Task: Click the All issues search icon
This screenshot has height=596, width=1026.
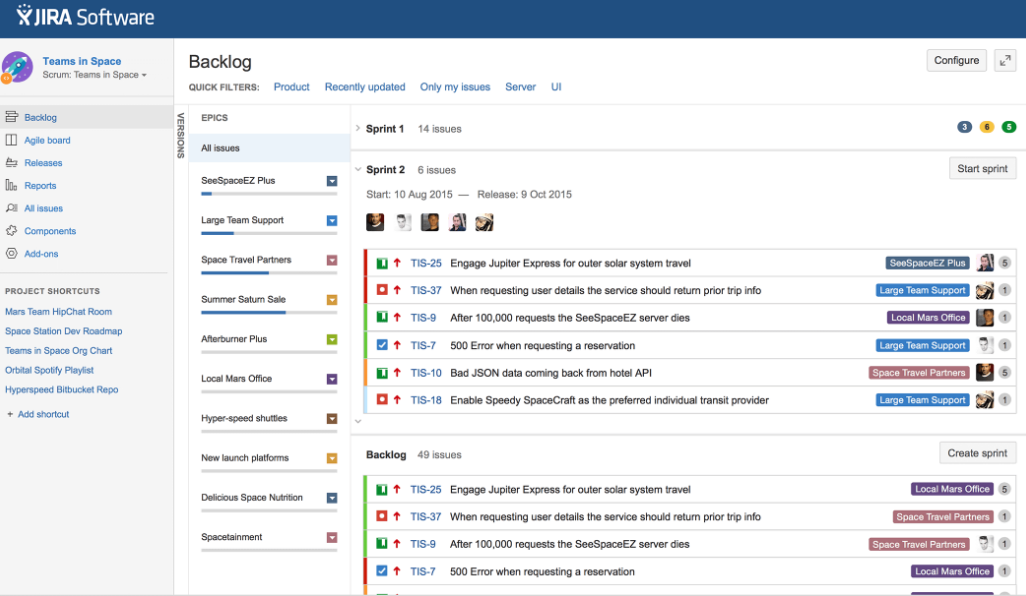Action: 12,208
